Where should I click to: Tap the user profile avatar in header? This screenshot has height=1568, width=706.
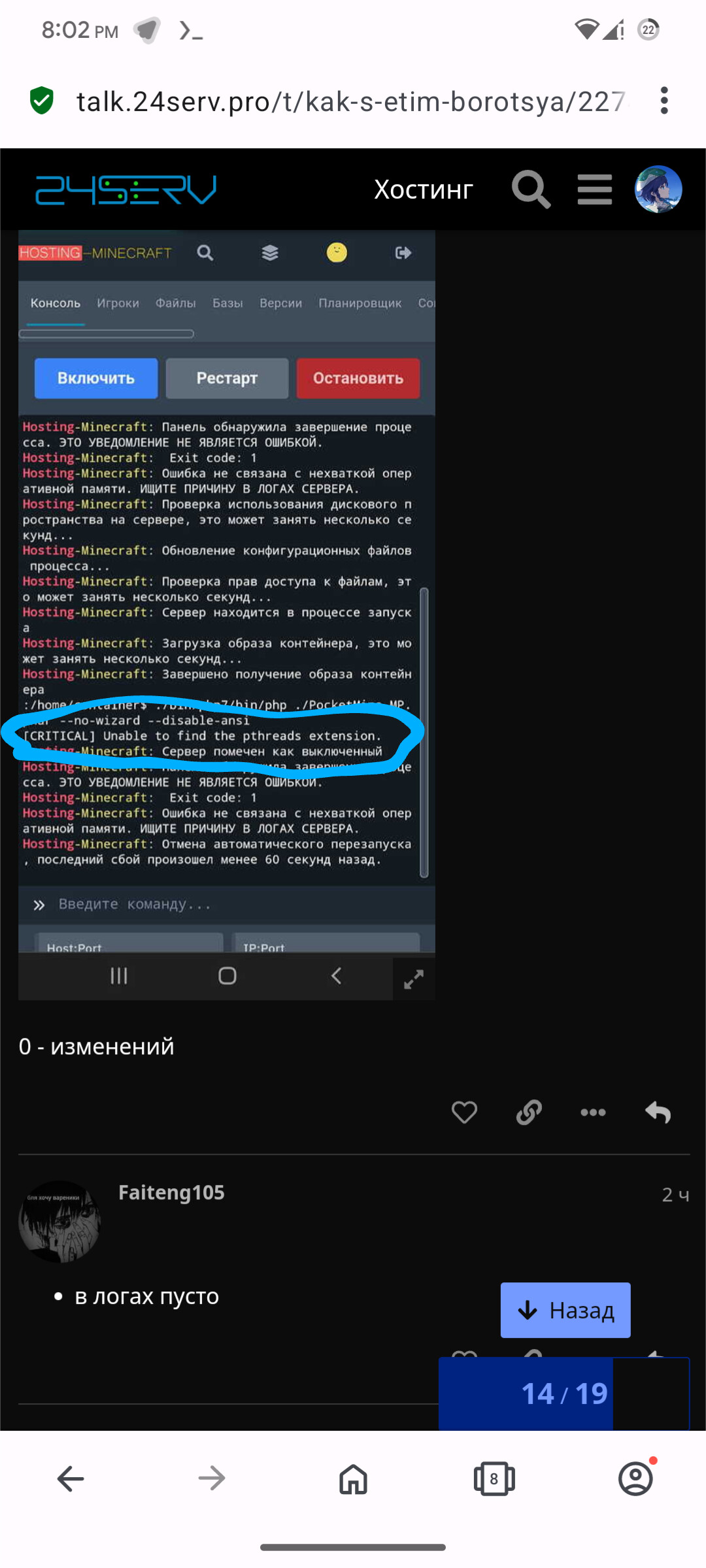tap(658, 190)
